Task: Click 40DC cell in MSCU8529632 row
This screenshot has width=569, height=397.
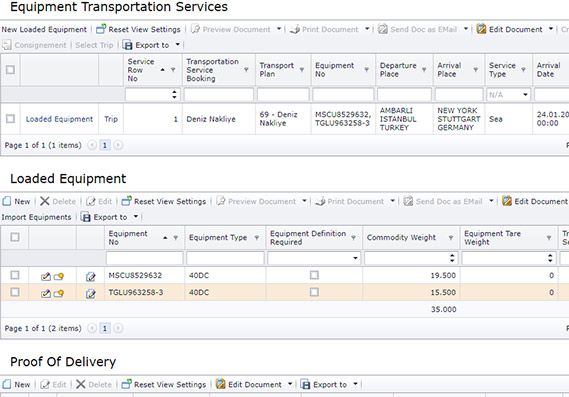Action: [x=225, y=275]
